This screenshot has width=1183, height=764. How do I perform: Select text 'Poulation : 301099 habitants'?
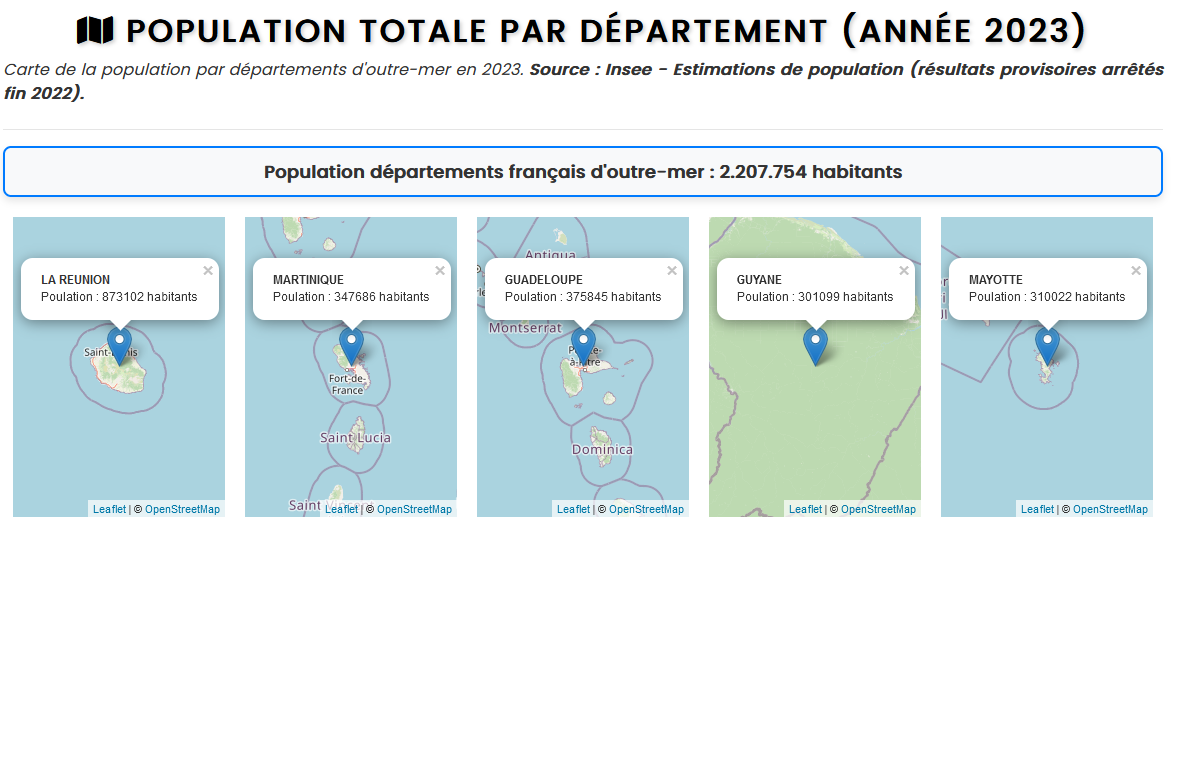815,297
